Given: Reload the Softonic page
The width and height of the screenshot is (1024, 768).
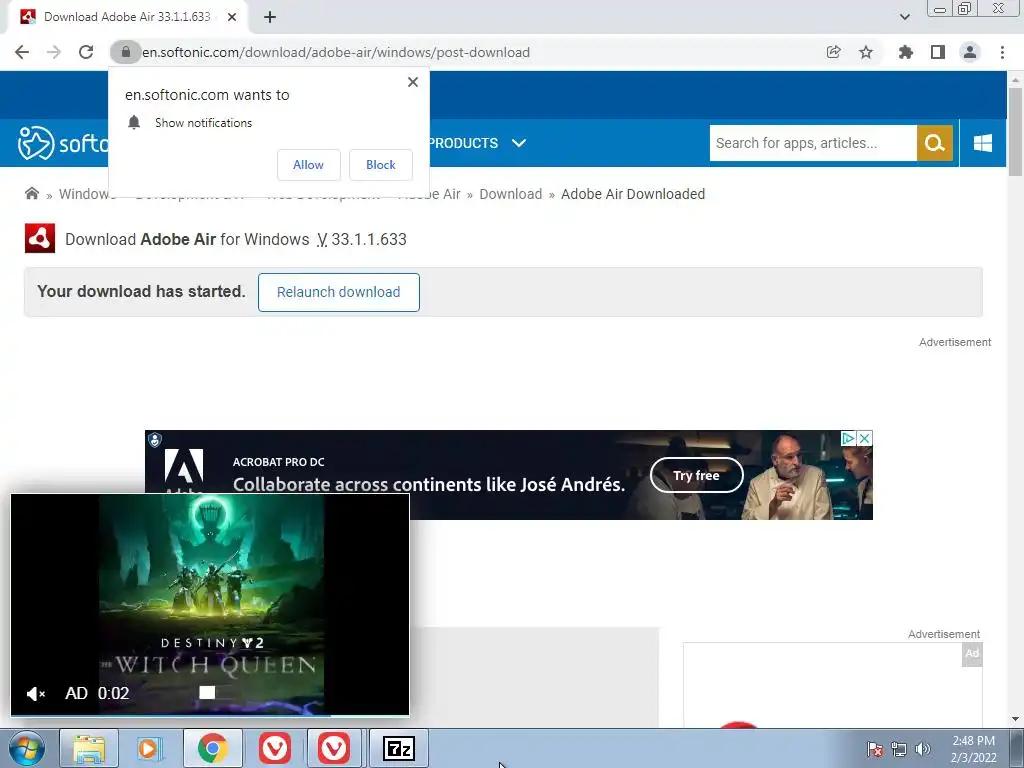Looking at the screenshot, I should click(x=86, y=52).
